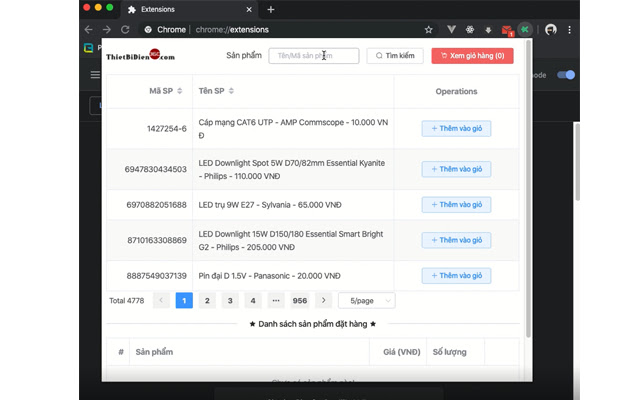The height and width of the screenshot is (400, 640).
Task: Go to previous page arrow
Action: (x=161, y=300)
